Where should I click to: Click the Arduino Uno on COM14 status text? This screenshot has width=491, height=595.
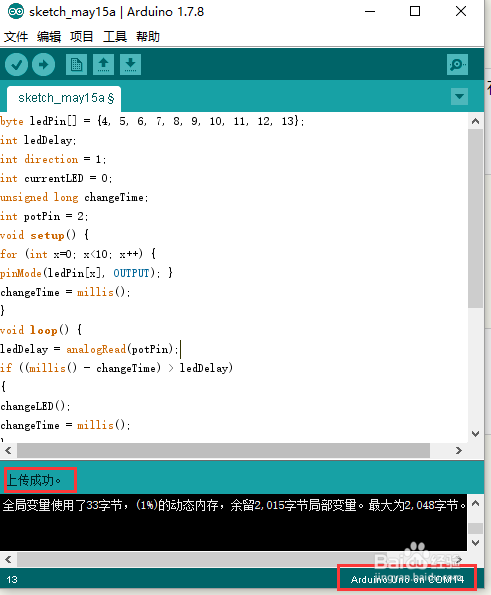407,579
